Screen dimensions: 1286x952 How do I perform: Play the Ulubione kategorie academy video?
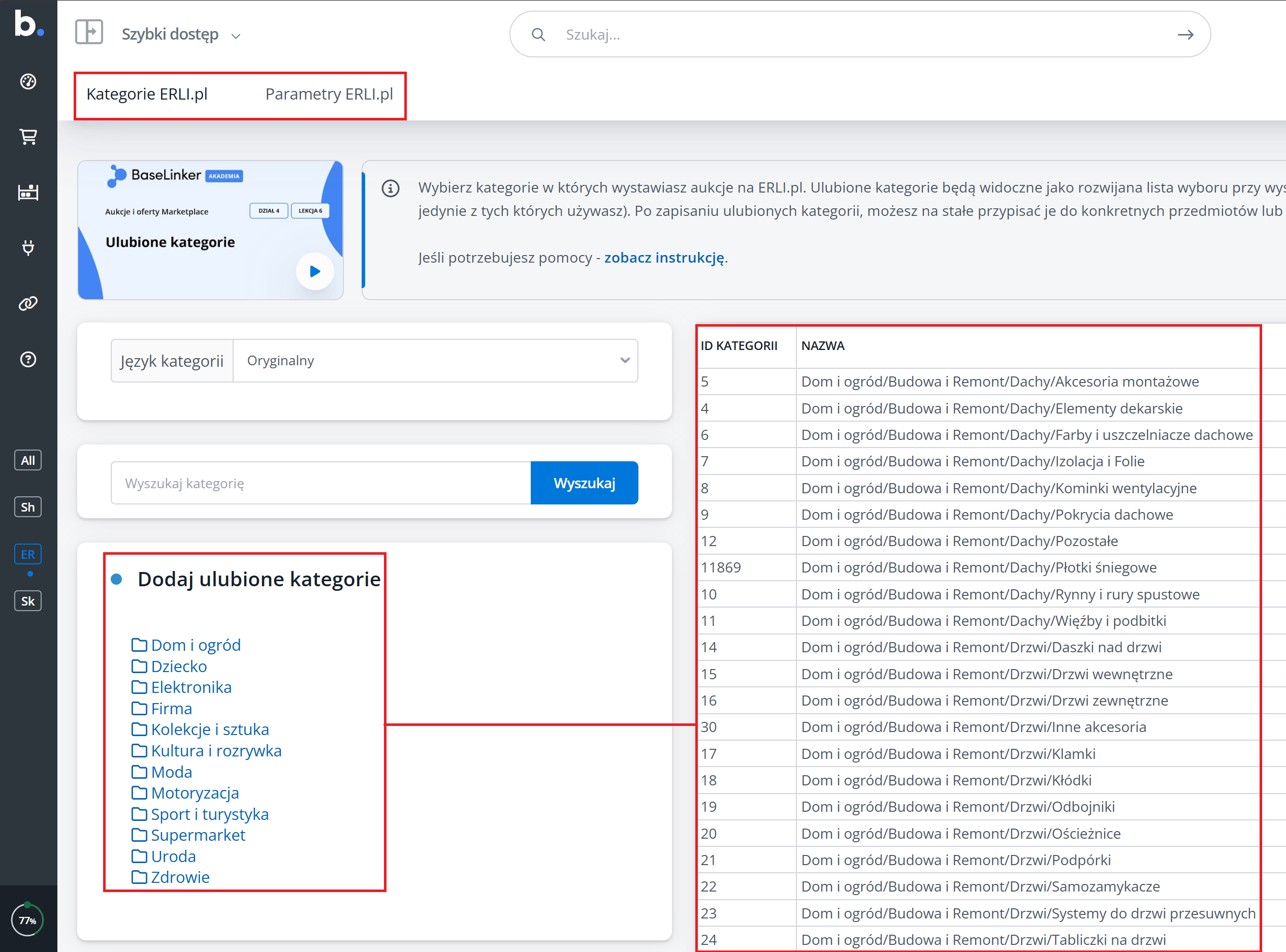[x=314, y=271]
